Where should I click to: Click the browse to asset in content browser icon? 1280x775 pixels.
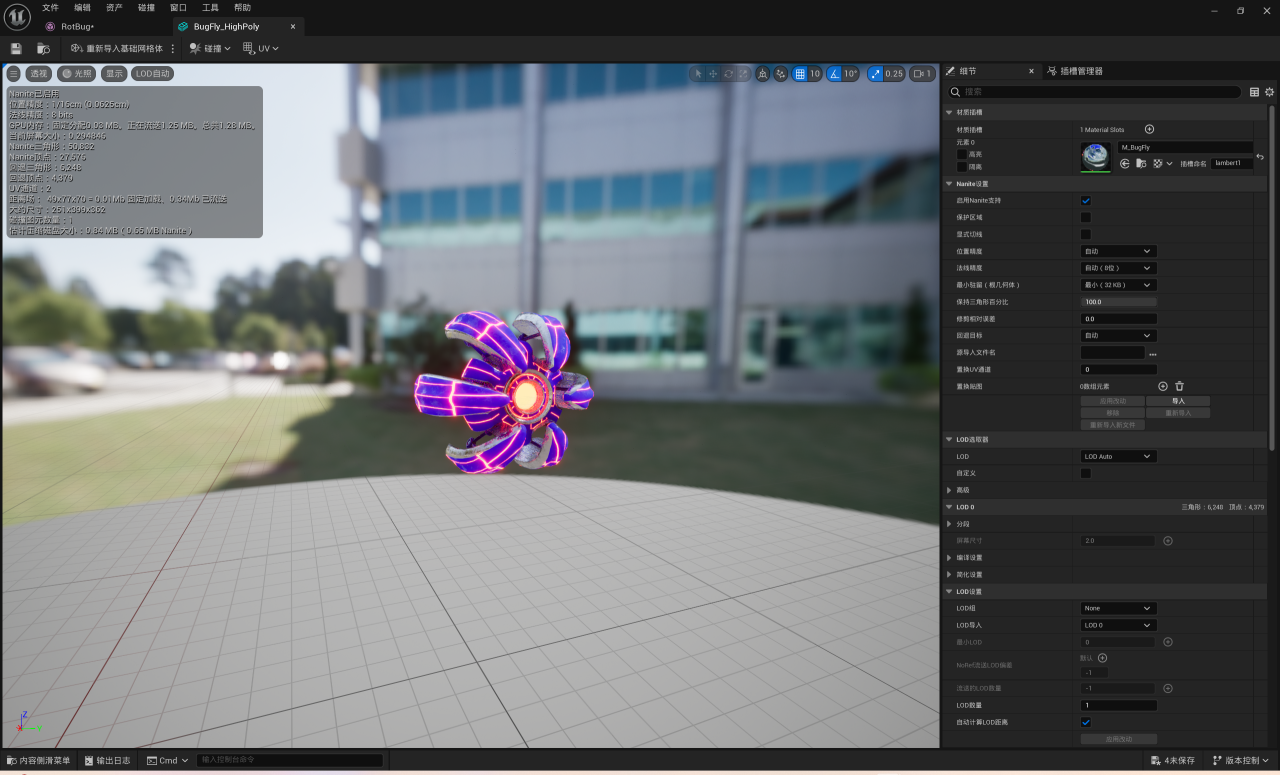43,48
